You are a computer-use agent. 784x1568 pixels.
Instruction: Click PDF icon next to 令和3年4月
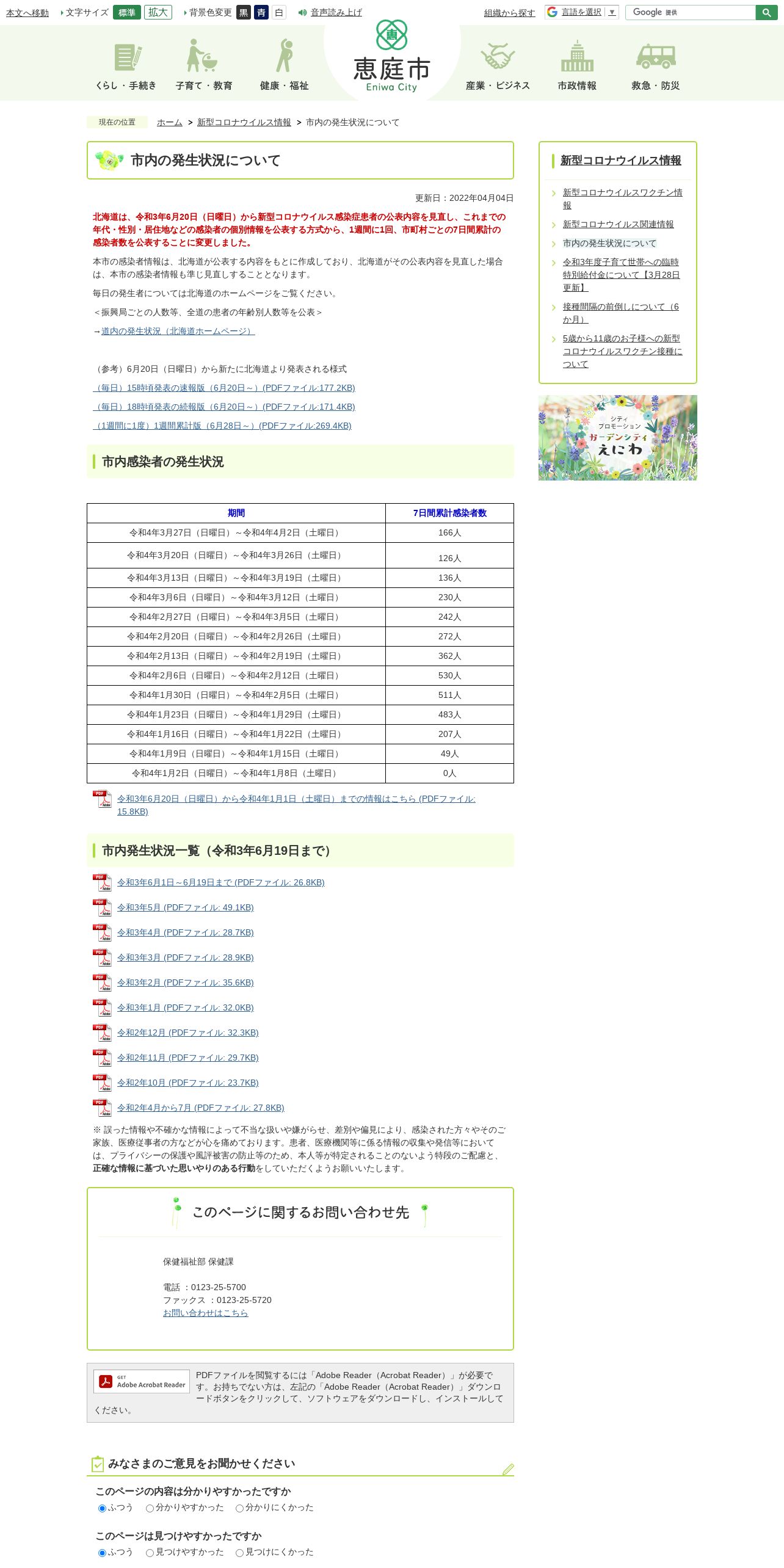click(x=102, y=933)
